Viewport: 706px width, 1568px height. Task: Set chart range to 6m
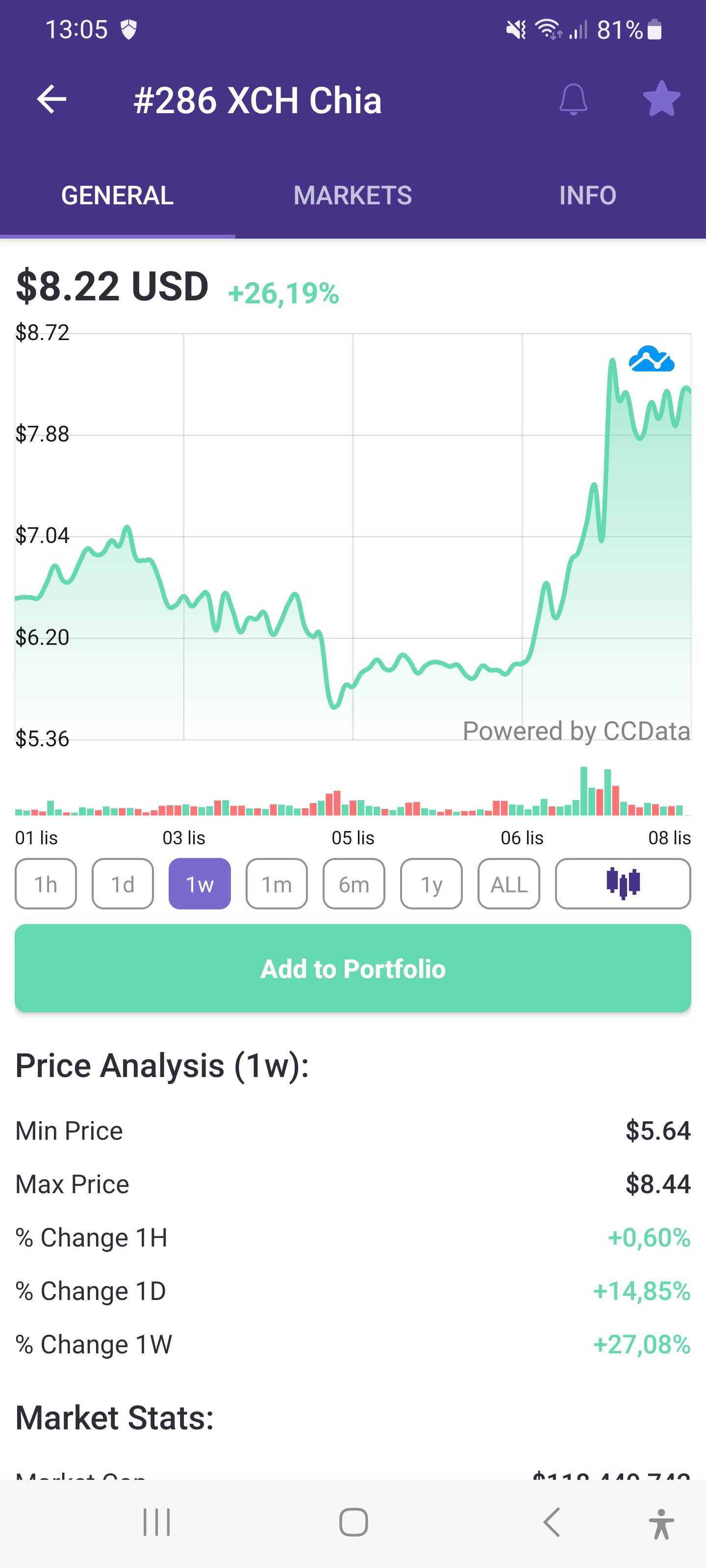(x=354, y=884)
